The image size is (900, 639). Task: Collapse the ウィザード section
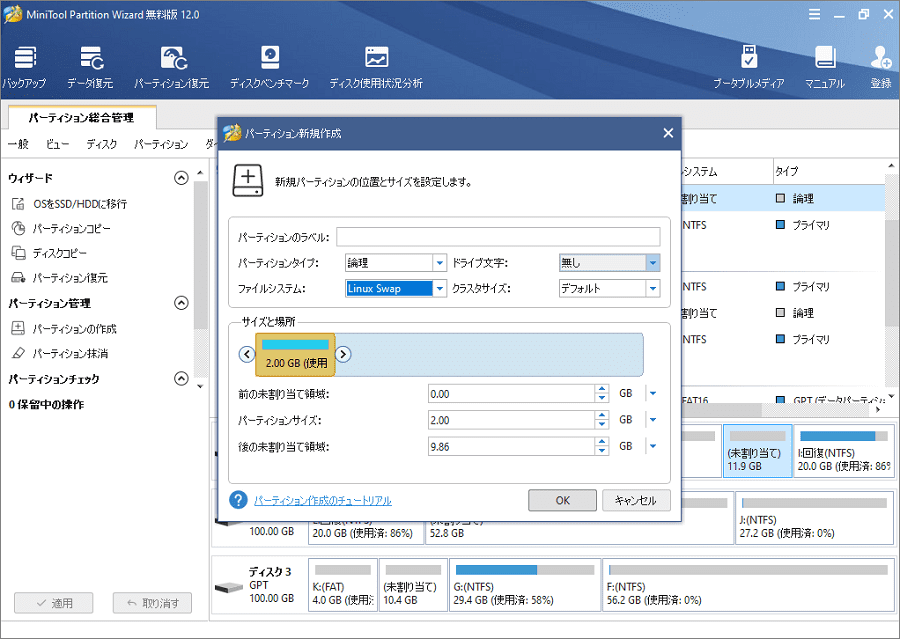click(181, 178)
